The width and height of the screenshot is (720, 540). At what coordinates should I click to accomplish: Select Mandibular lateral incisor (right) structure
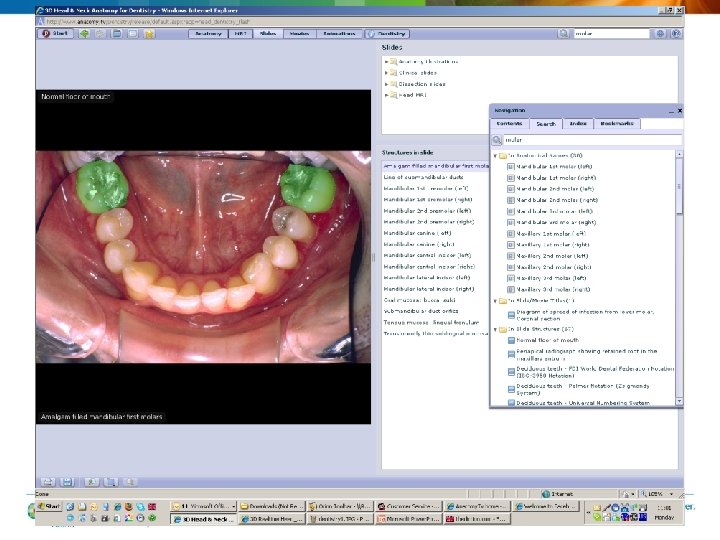pyautogui.click(x=429, y=289)
